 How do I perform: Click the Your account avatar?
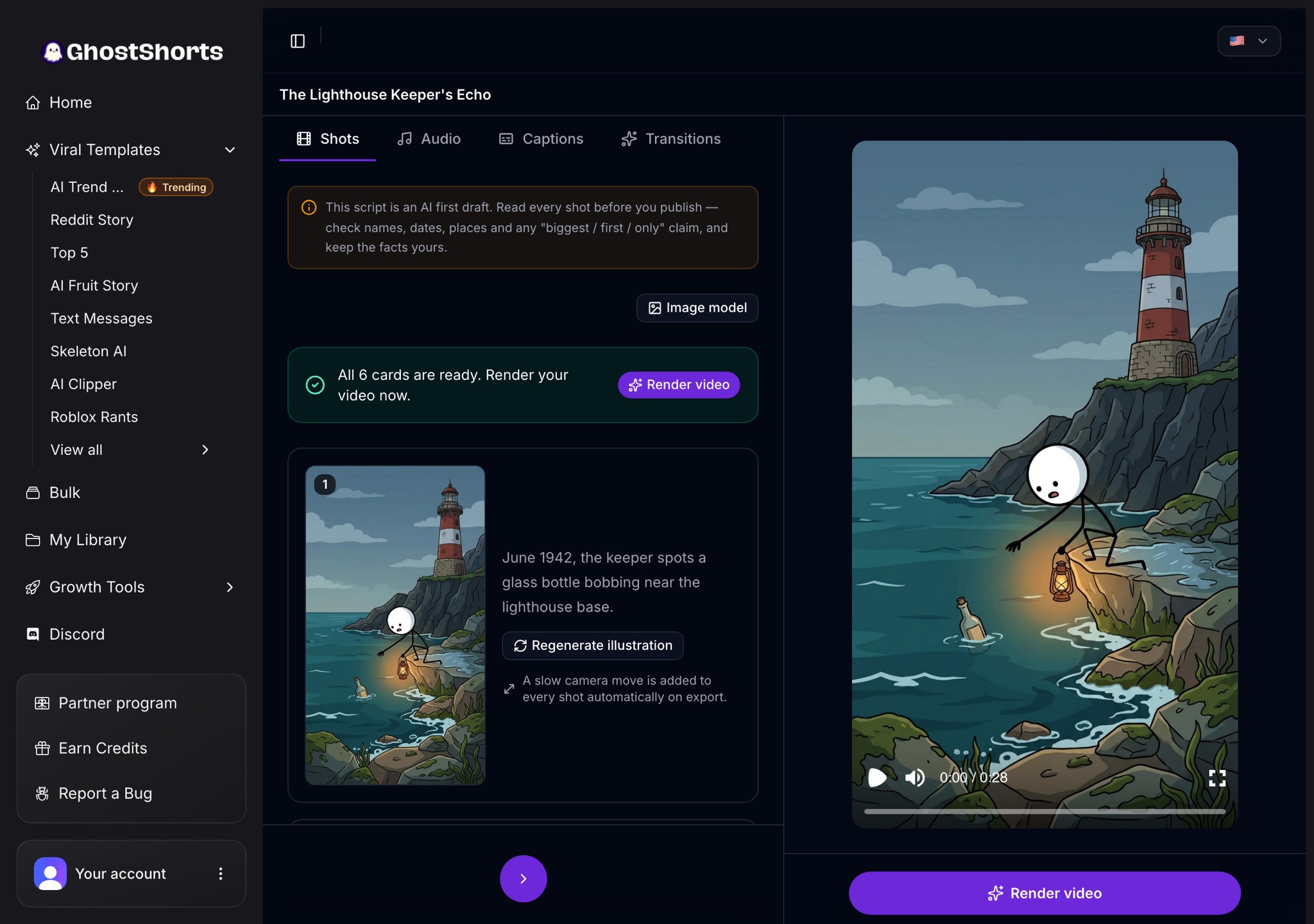click(x=50, y=874)
